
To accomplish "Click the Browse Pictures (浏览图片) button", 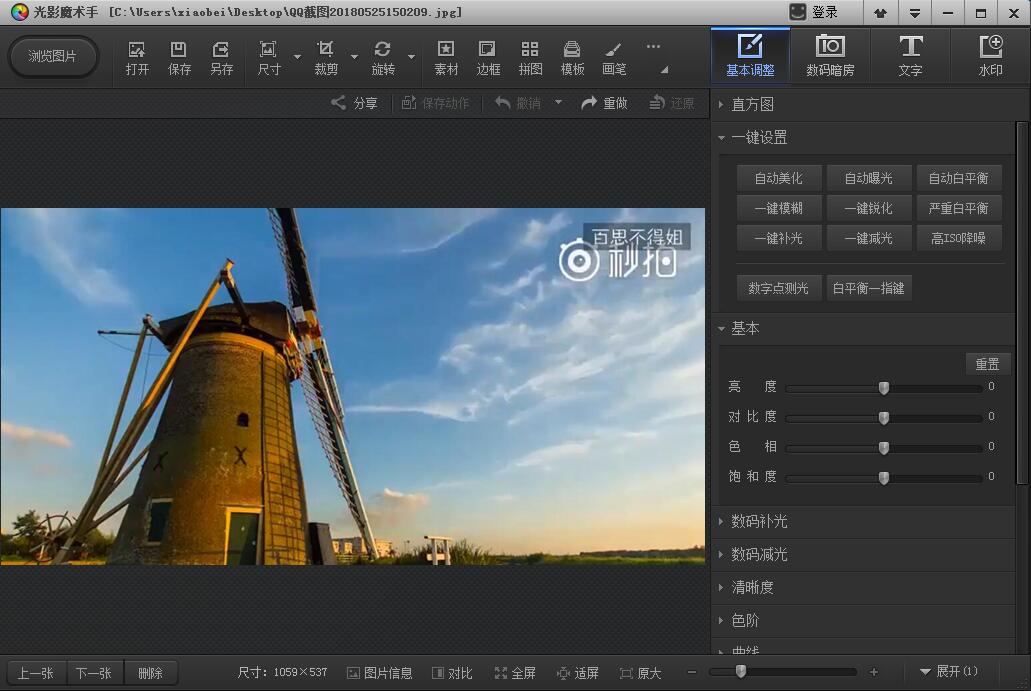I will [x=53, y=56].
